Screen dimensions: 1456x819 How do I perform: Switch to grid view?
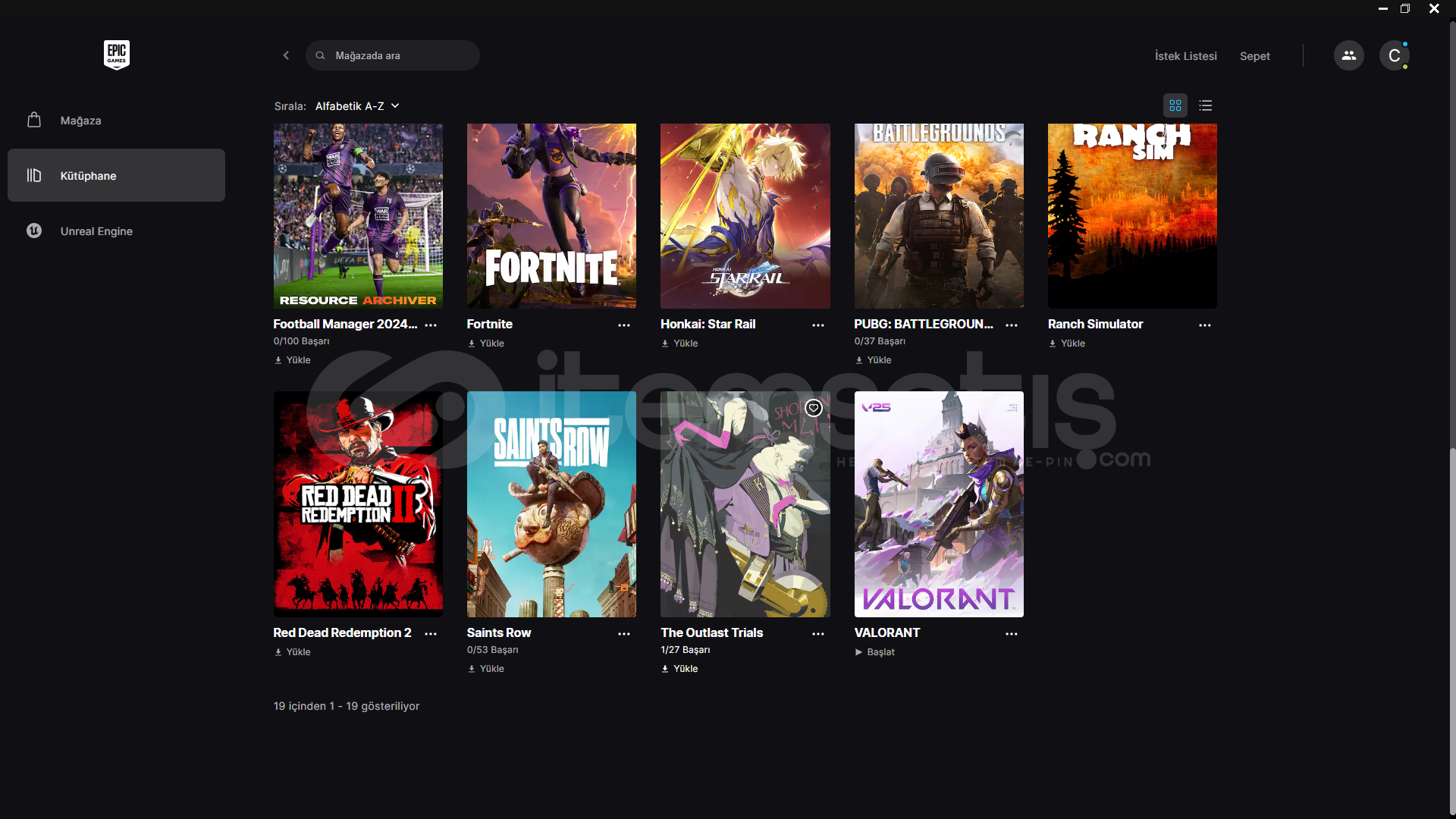coord(1175,105)
